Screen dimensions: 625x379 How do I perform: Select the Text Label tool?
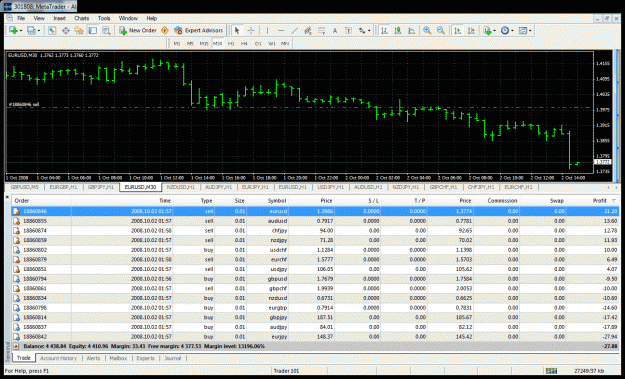(348, 30)
